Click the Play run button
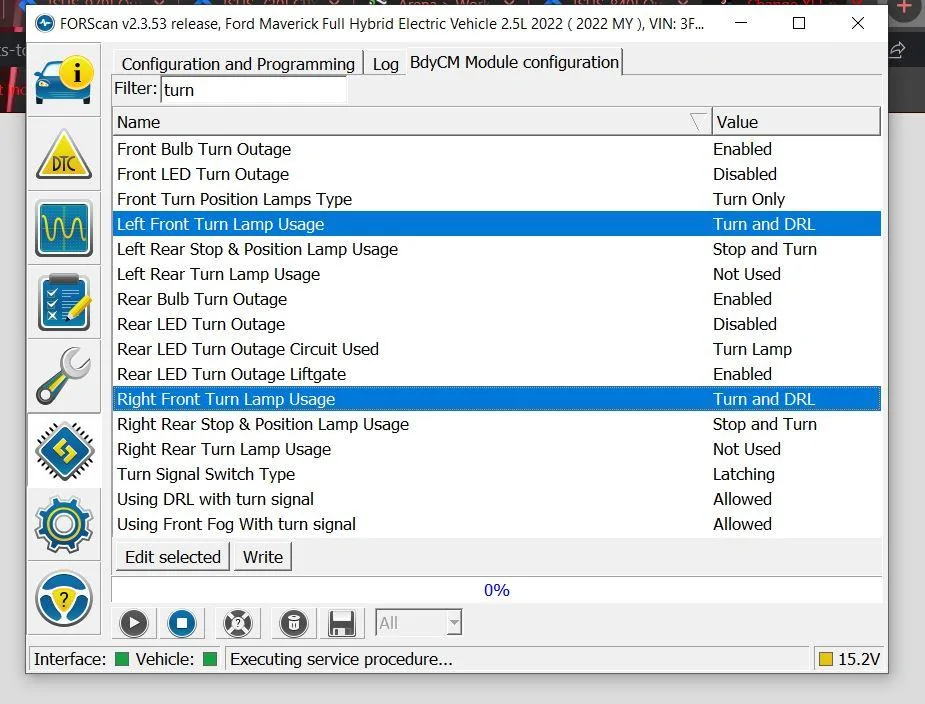This screenshot has height=704, width=925. point(134,623)
